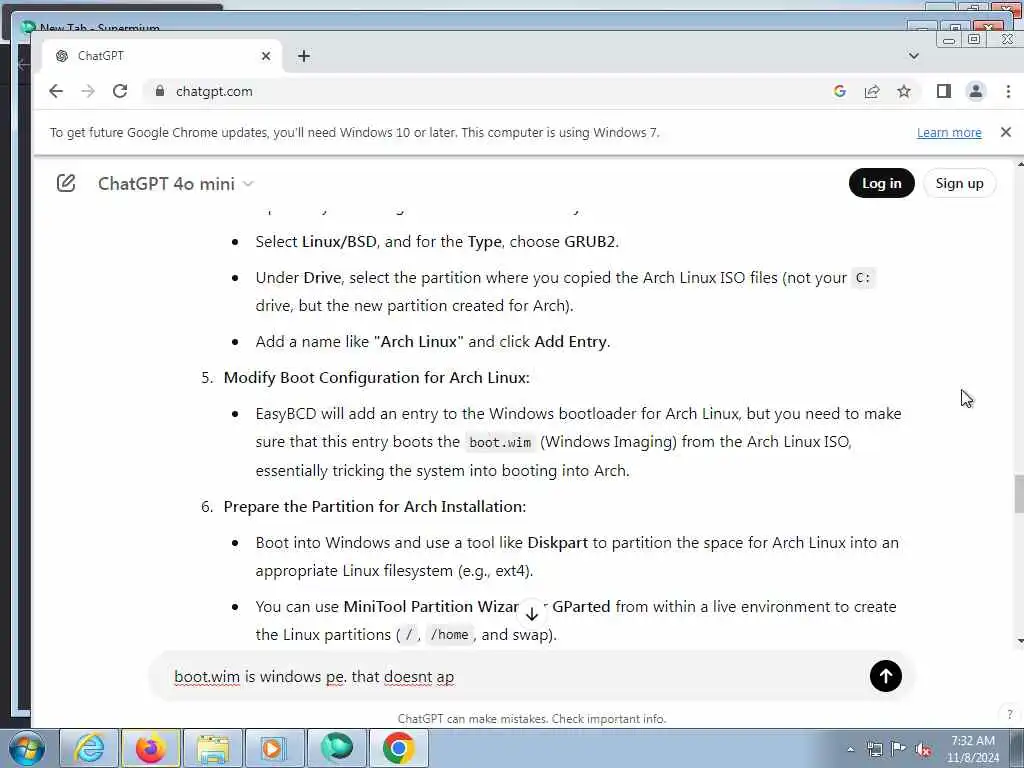Click the page's vertical scrollbar thumb
1024x768 pixels.
pyautogui.click(x=1019, y=494)
